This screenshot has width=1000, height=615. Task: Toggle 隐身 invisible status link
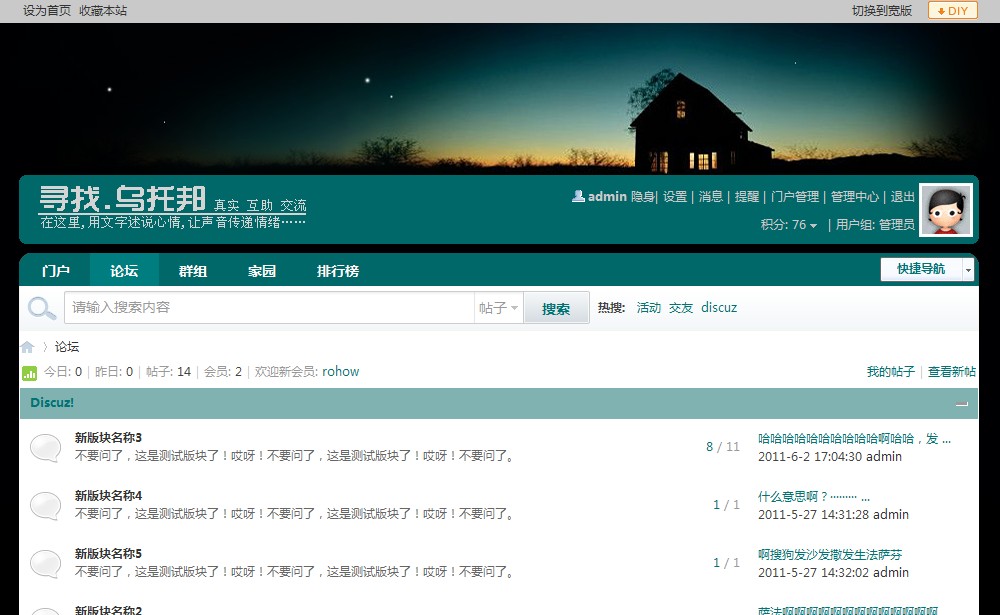[643, 196]
